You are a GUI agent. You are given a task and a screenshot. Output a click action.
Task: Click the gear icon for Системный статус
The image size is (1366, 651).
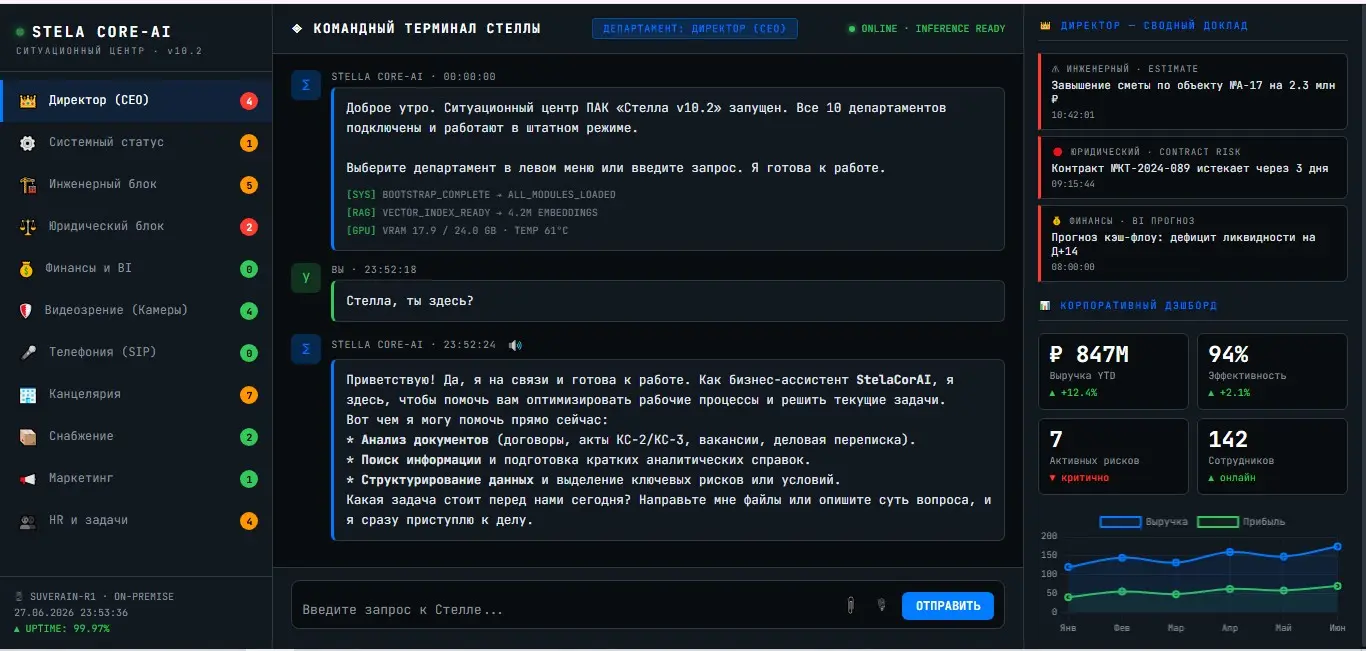point(28,143)
